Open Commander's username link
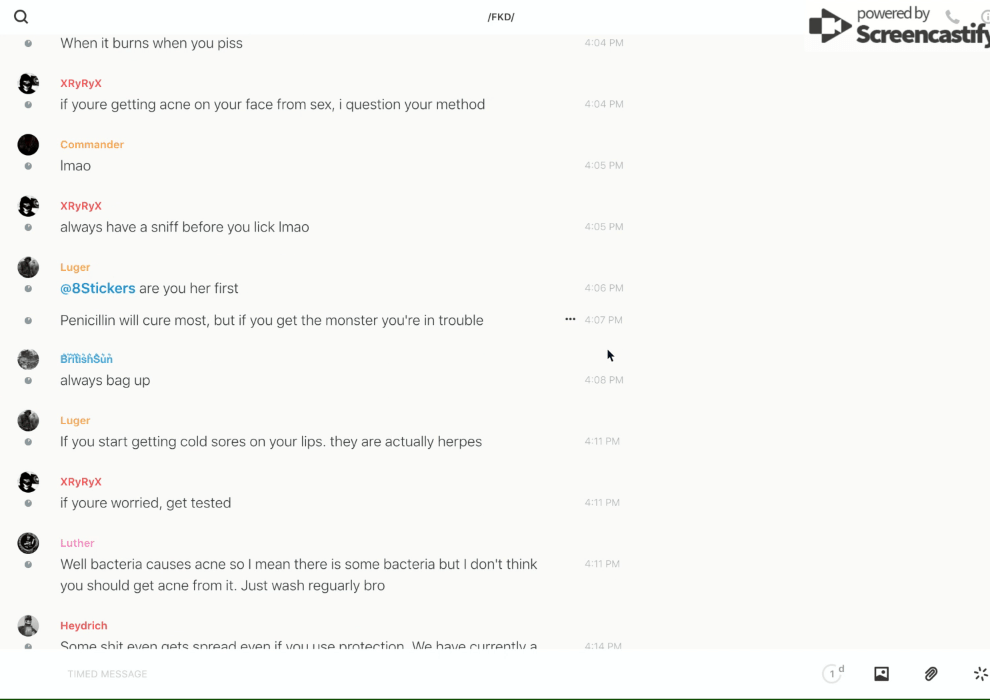Viewport: 990px width, 700px height. (x=92, y=145)
